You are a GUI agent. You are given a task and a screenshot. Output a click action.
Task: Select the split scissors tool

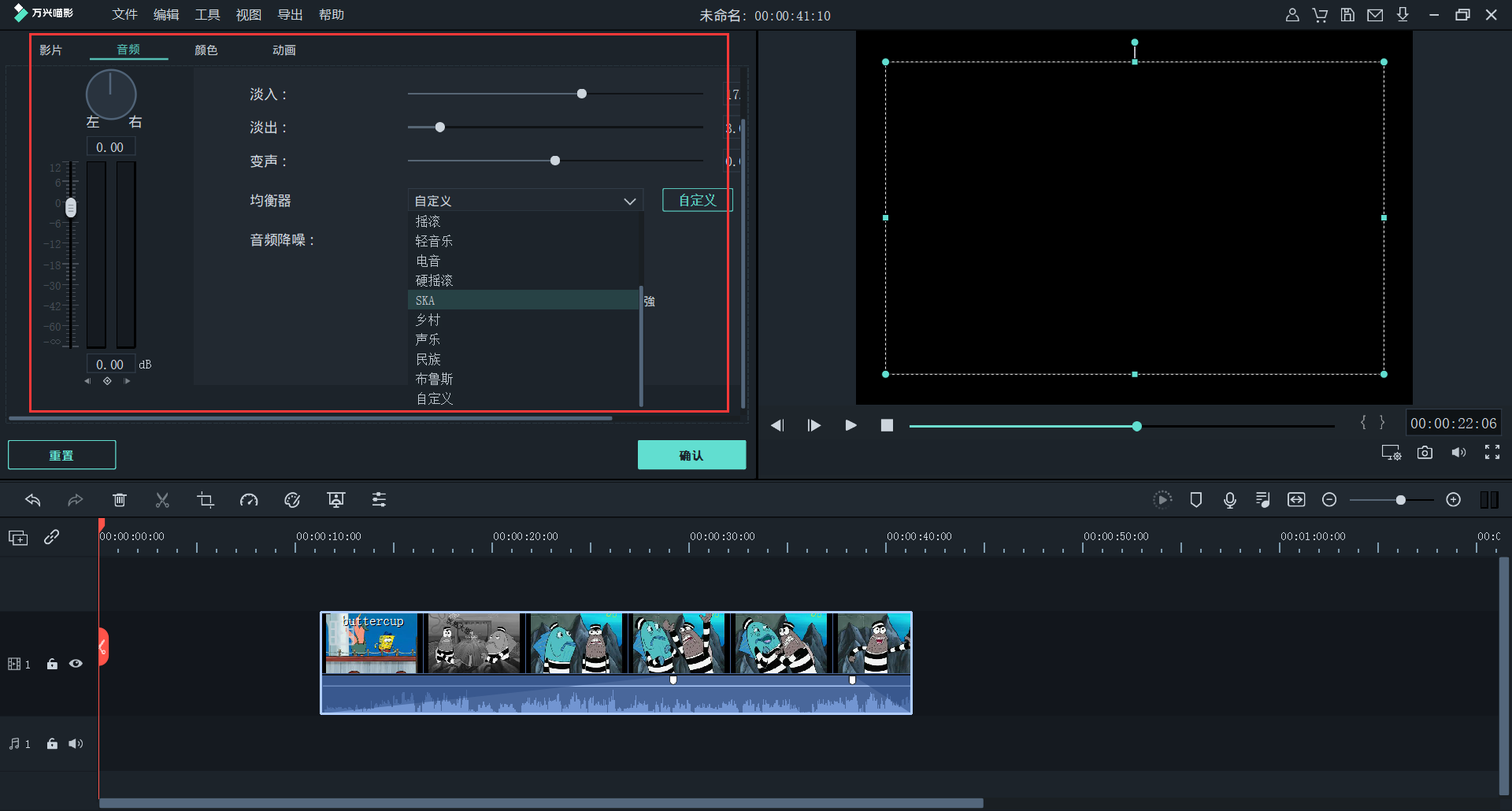click(162, 500)
